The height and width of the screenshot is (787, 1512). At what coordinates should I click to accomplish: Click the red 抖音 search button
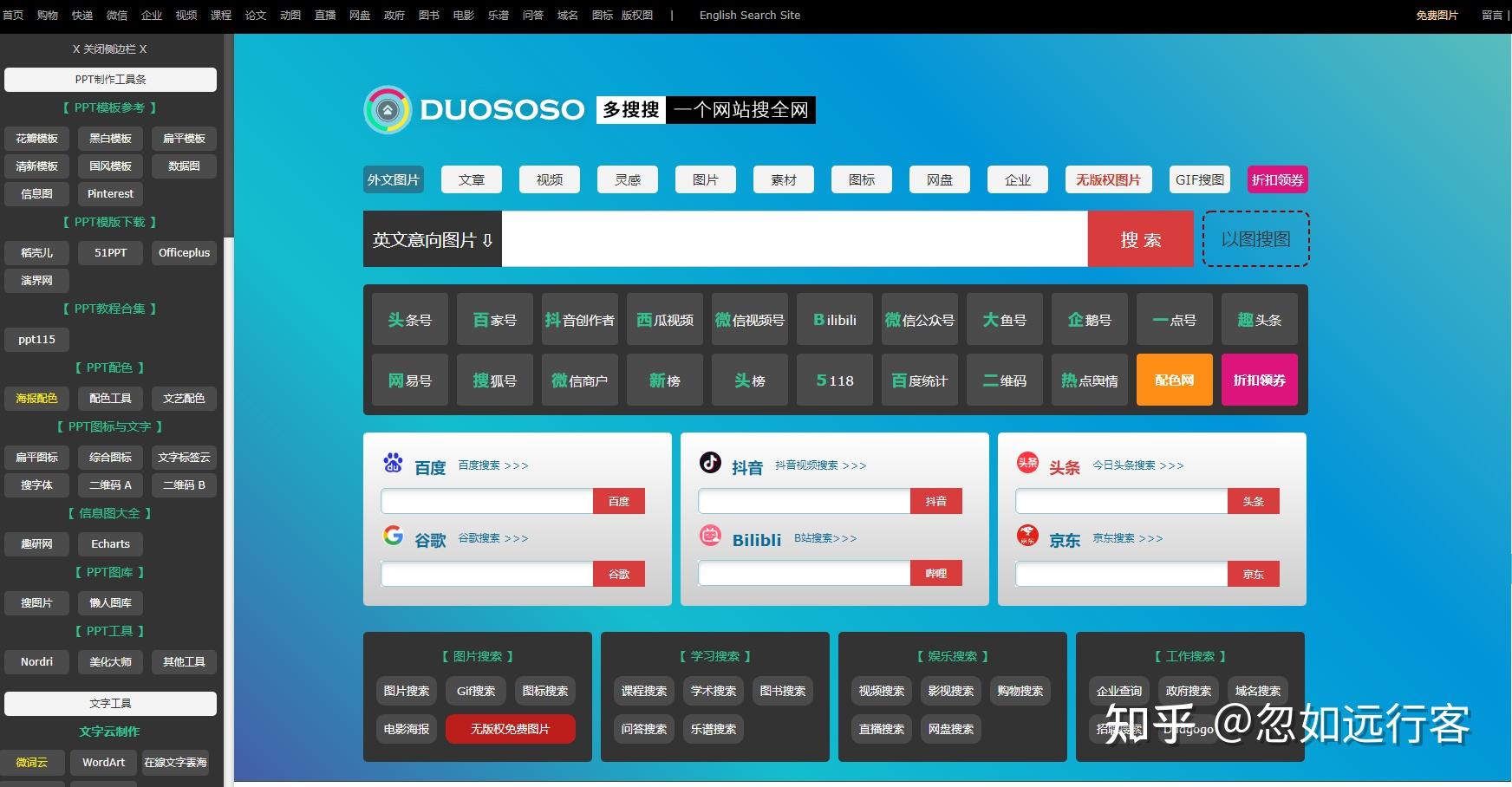[936, 501]
